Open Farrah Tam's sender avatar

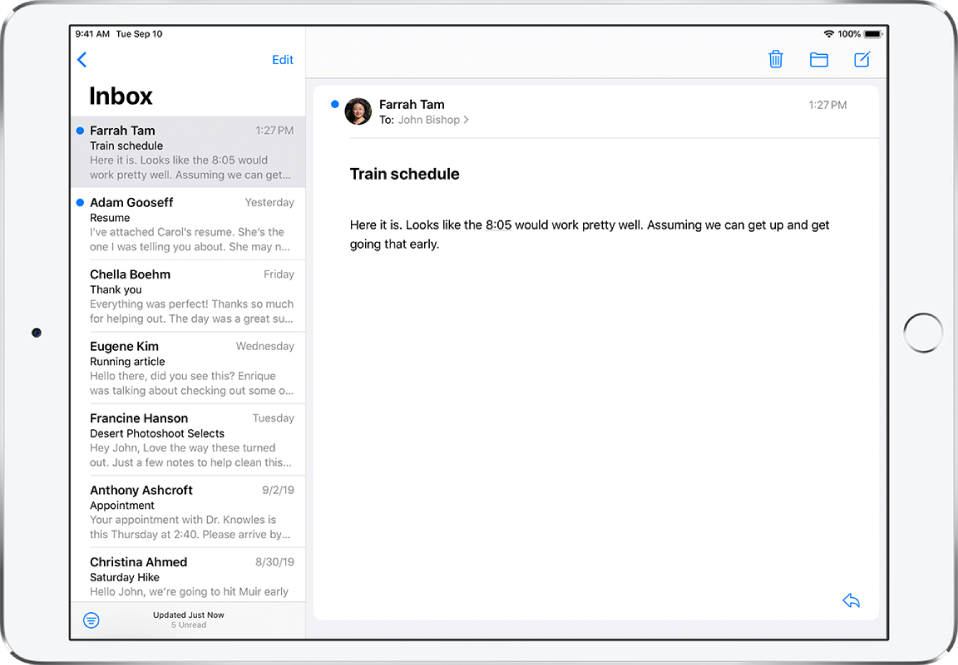(358, 111)
